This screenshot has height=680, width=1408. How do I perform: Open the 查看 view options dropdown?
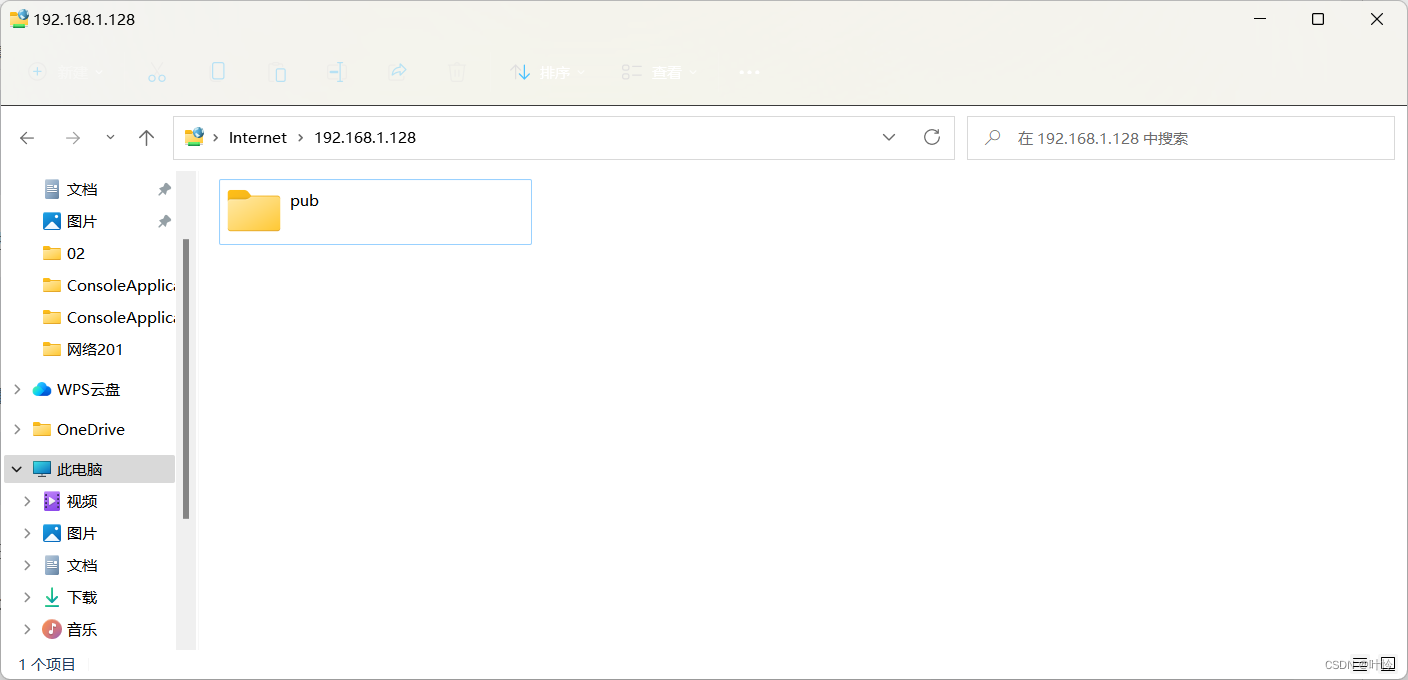point(658,71)
